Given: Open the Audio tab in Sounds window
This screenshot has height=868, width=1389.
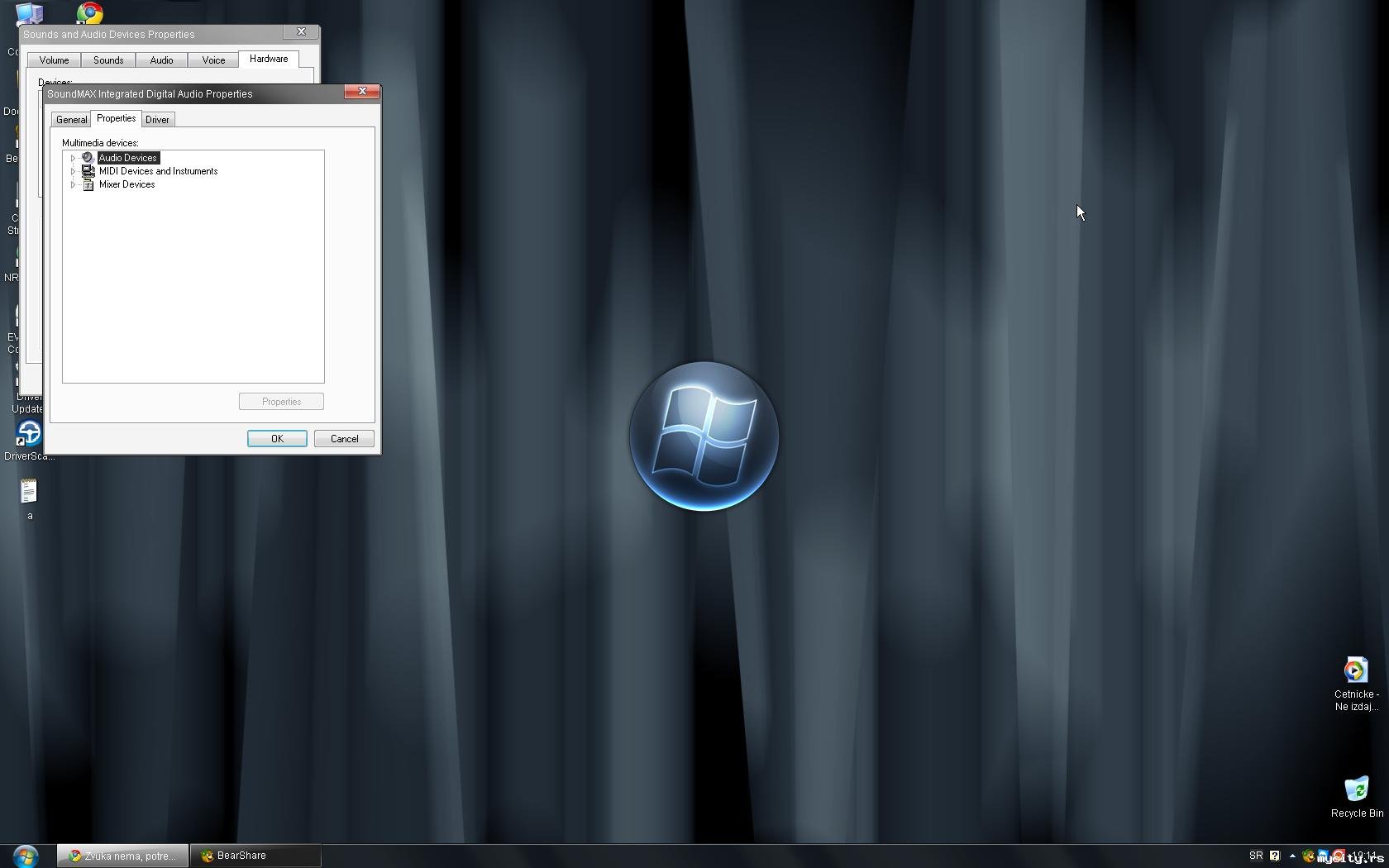Looking at the screenshot, I should (161, 60).
